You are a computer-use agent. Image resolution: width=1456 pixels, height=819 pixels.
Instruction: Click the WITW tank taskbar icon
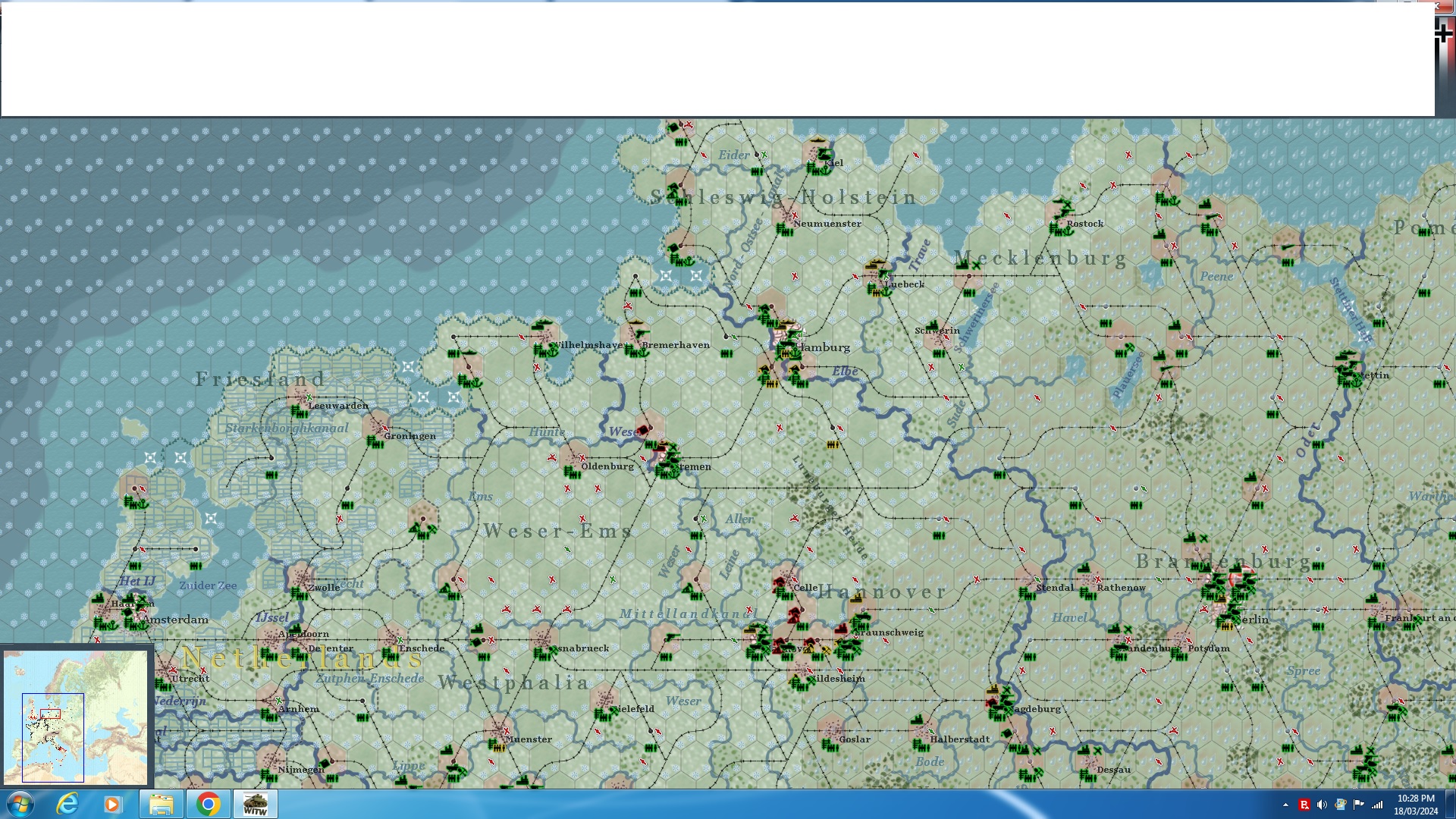[256, 804]
